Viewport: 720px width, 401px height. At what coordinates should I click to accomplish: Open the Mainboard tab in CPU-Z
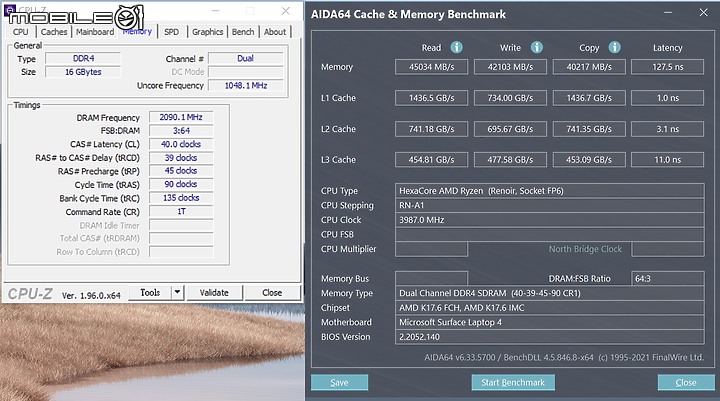(x=95, y=32)
